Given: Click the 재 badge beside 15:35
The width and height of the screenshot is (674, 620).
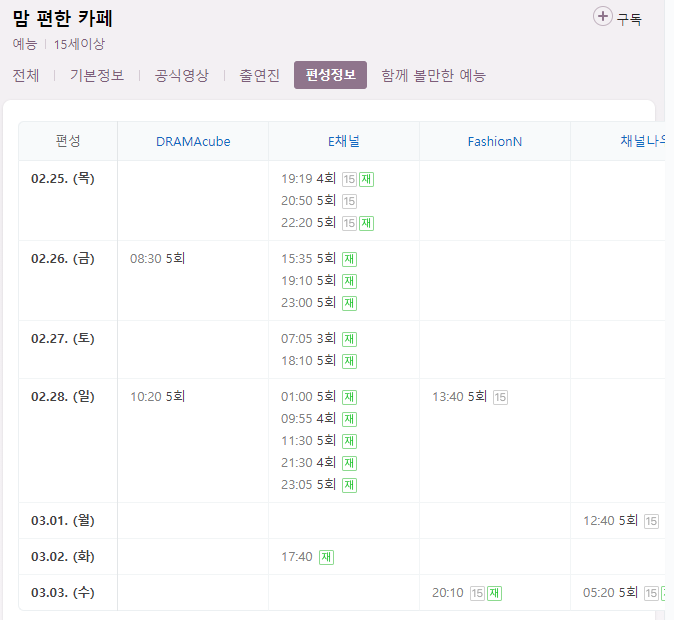Looking at the screenshot, I should tap(349, 259).
